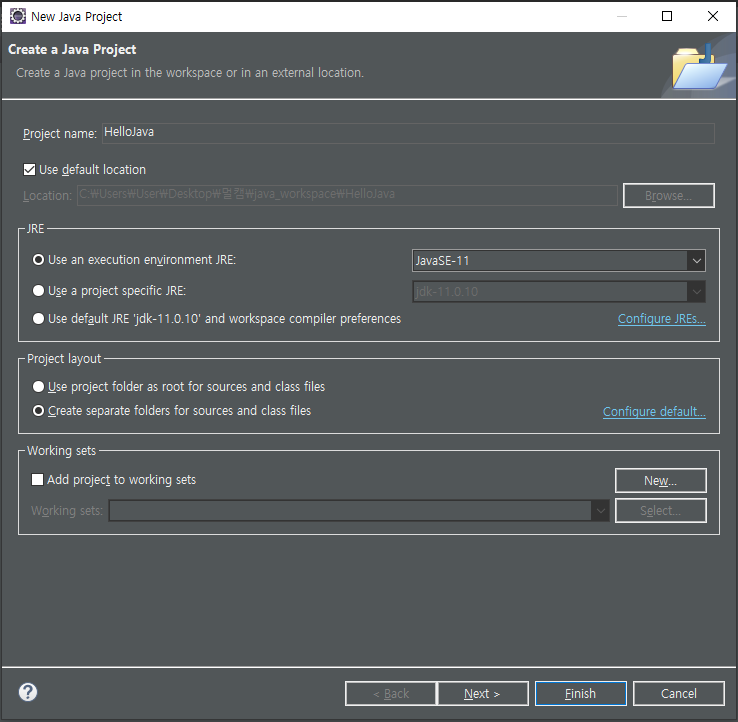Click the Location path field

click(x=347, y=195)
